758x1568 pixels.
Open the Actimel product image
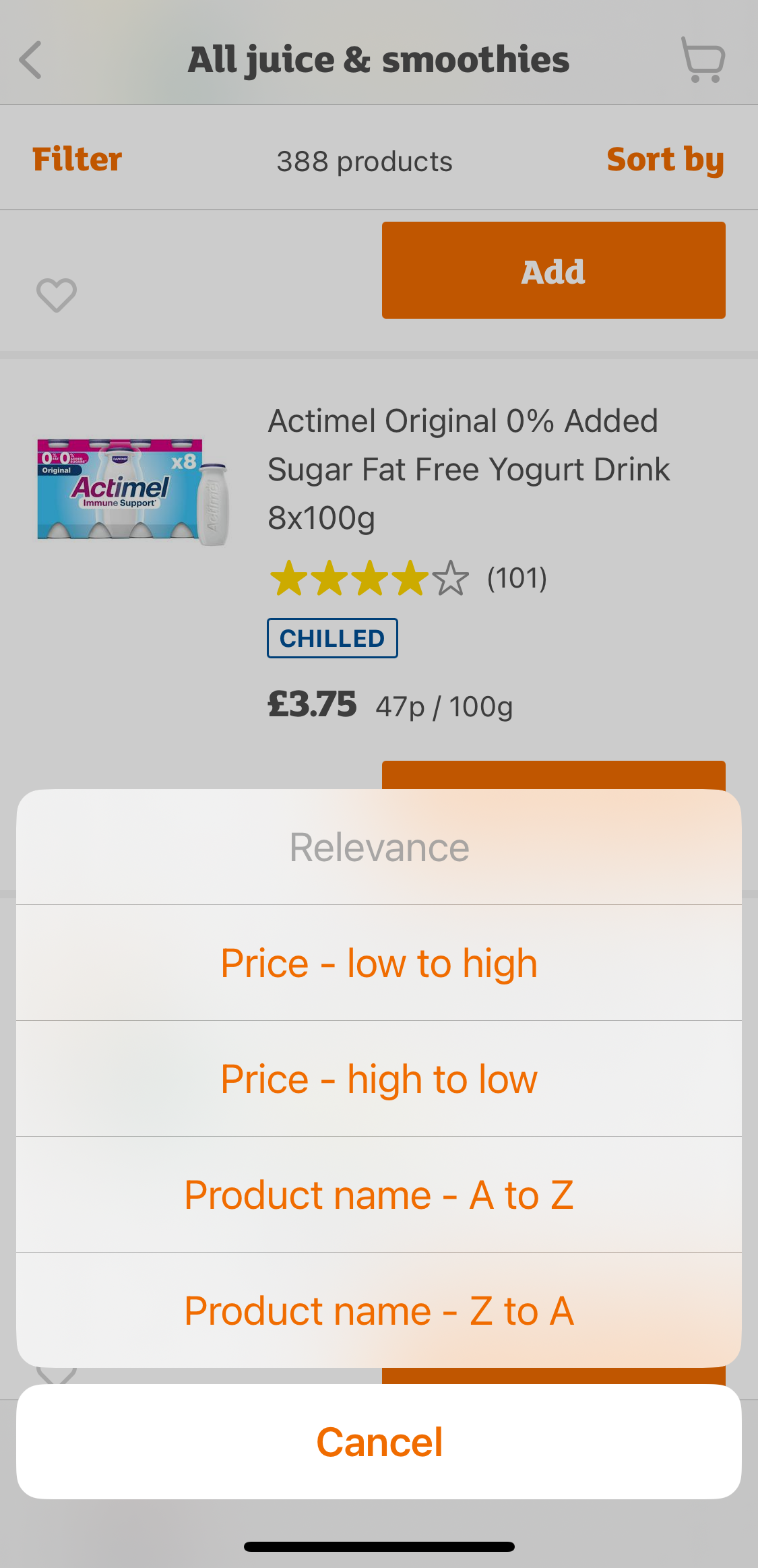[x=133, y=491]
